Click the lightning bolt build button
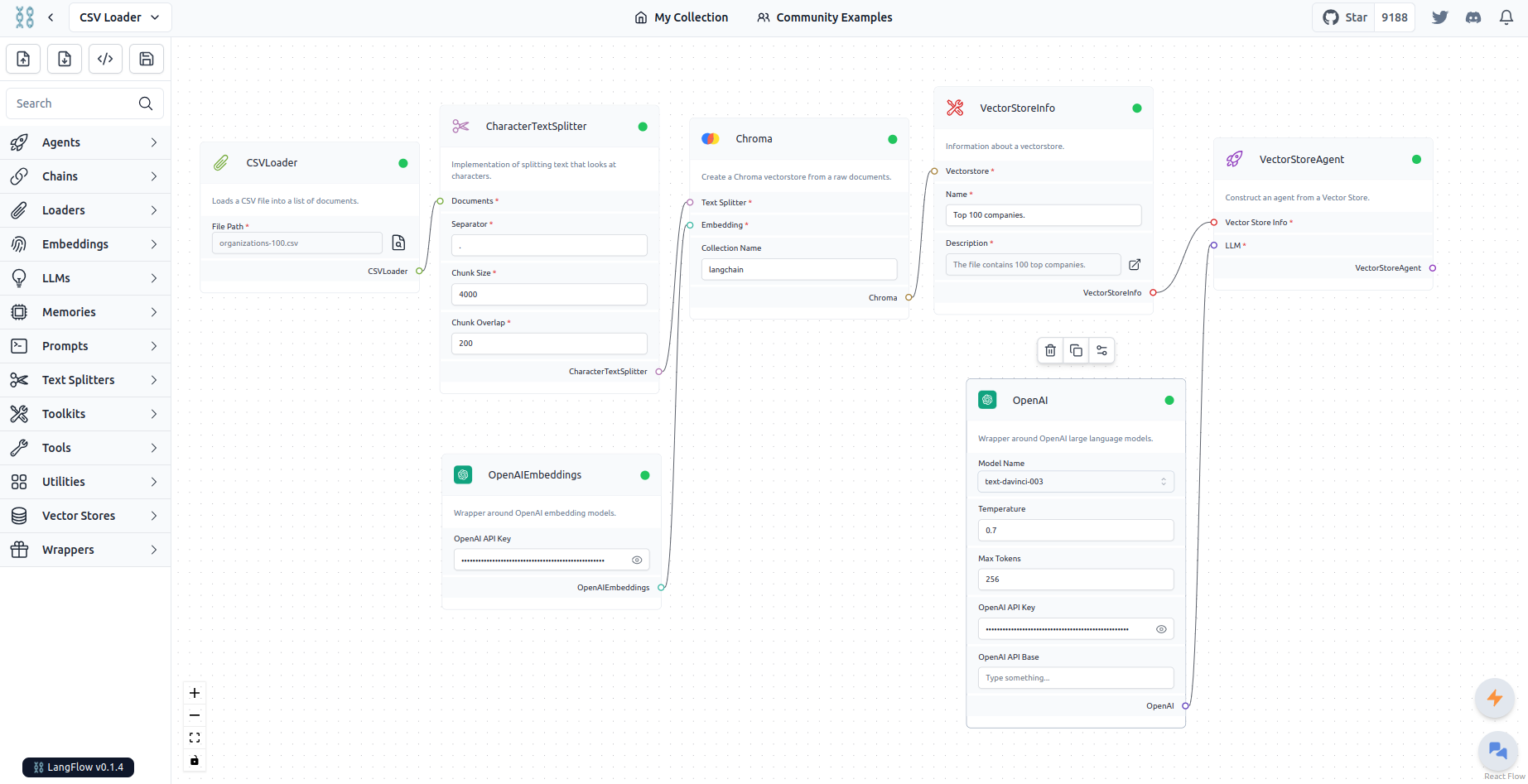The height and width of the screenshot is (784, 1528). (1495, 698)
